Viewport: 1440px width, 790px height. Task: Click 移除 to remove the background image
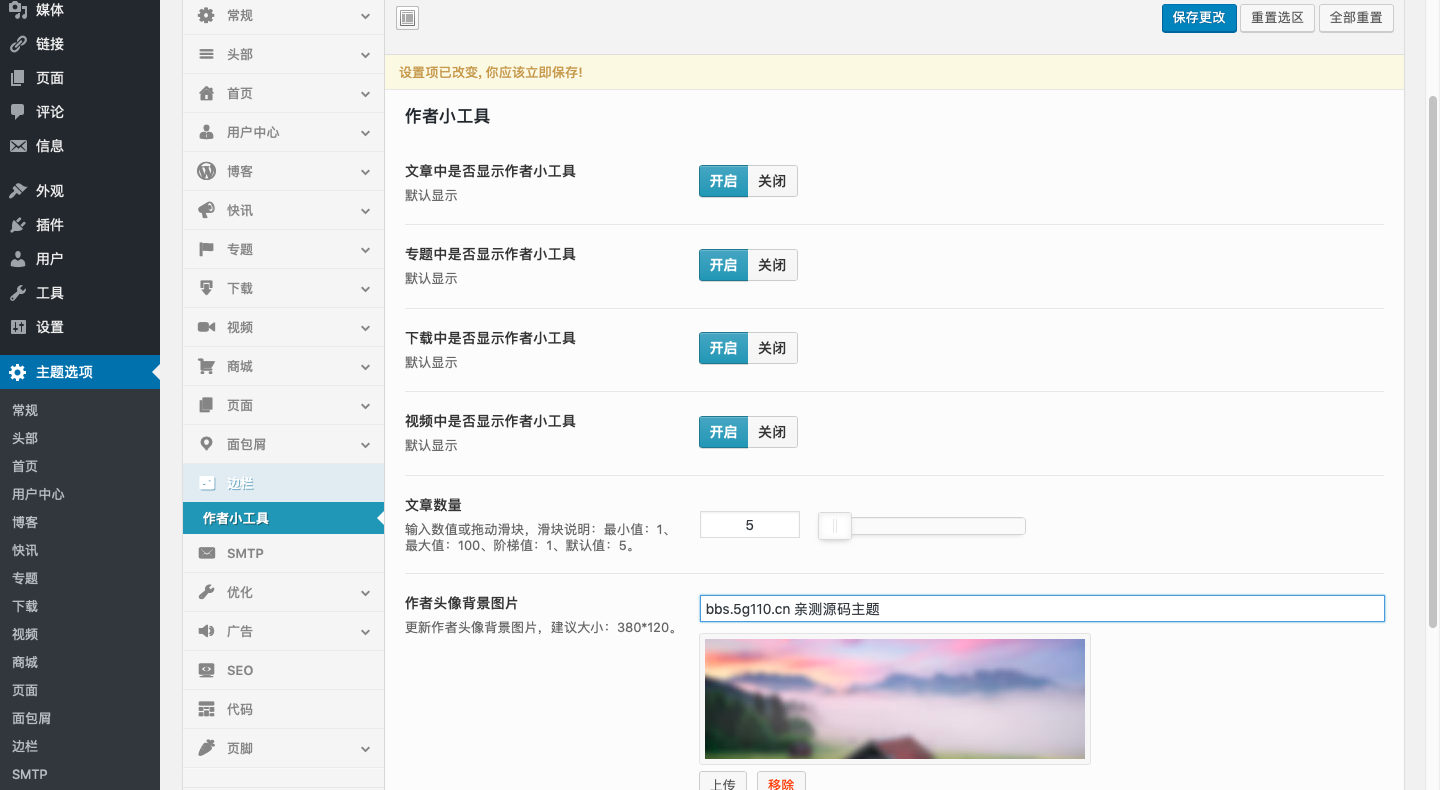pos(781,783)
